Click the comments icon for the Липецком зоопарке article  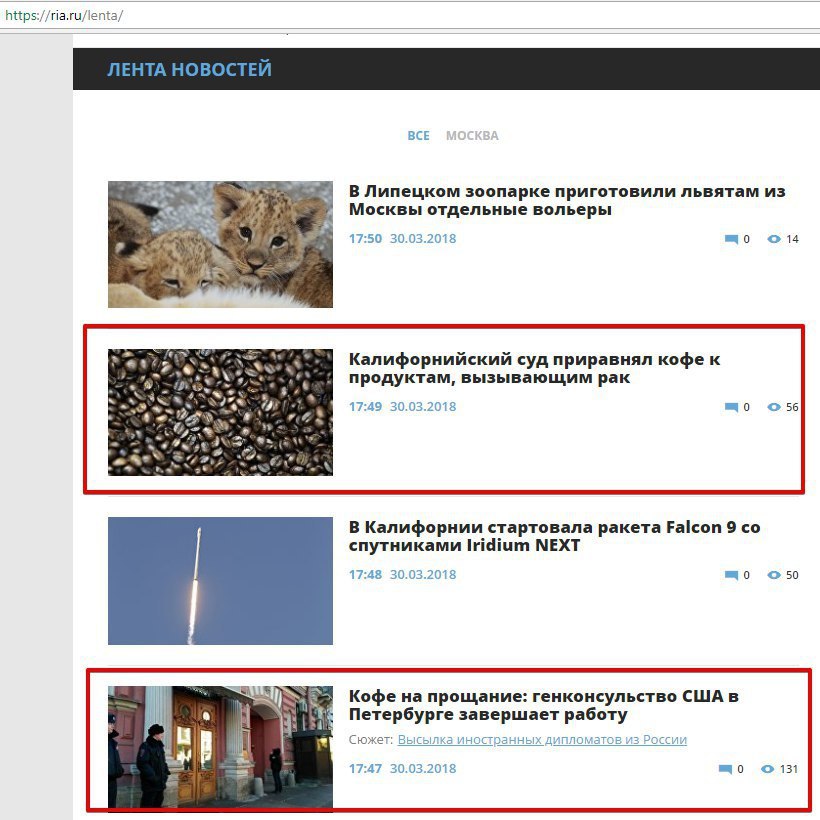731,240
